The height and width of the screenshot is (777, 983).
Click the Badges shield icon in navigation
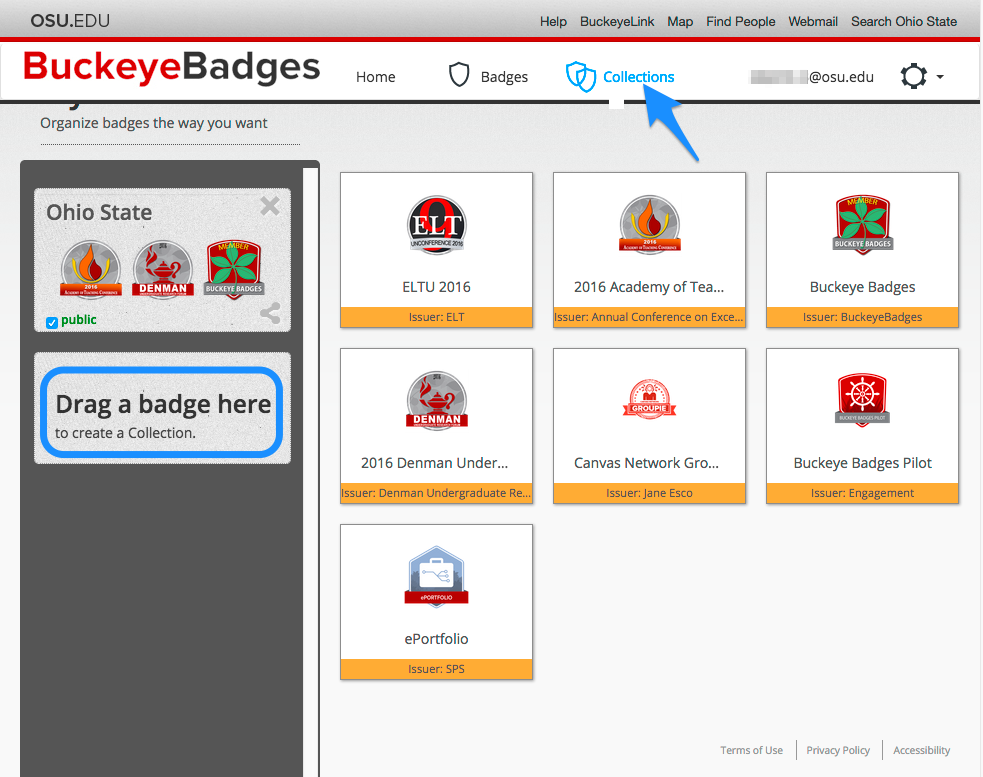click(x=459, y=75)
